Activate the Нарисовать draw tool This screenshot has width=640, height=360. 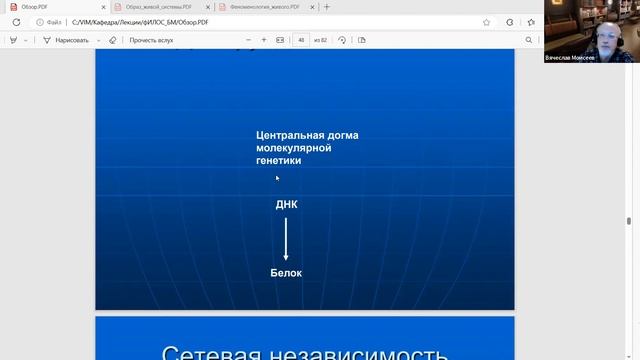(x=66, y=40)
